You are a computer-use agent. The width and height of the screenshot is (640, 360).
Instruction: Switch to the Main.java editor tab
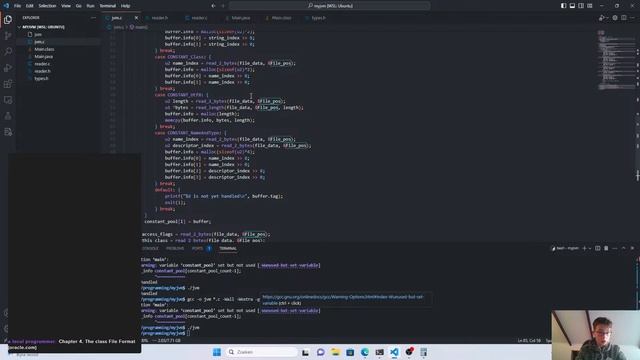click(x=241, y=18)
